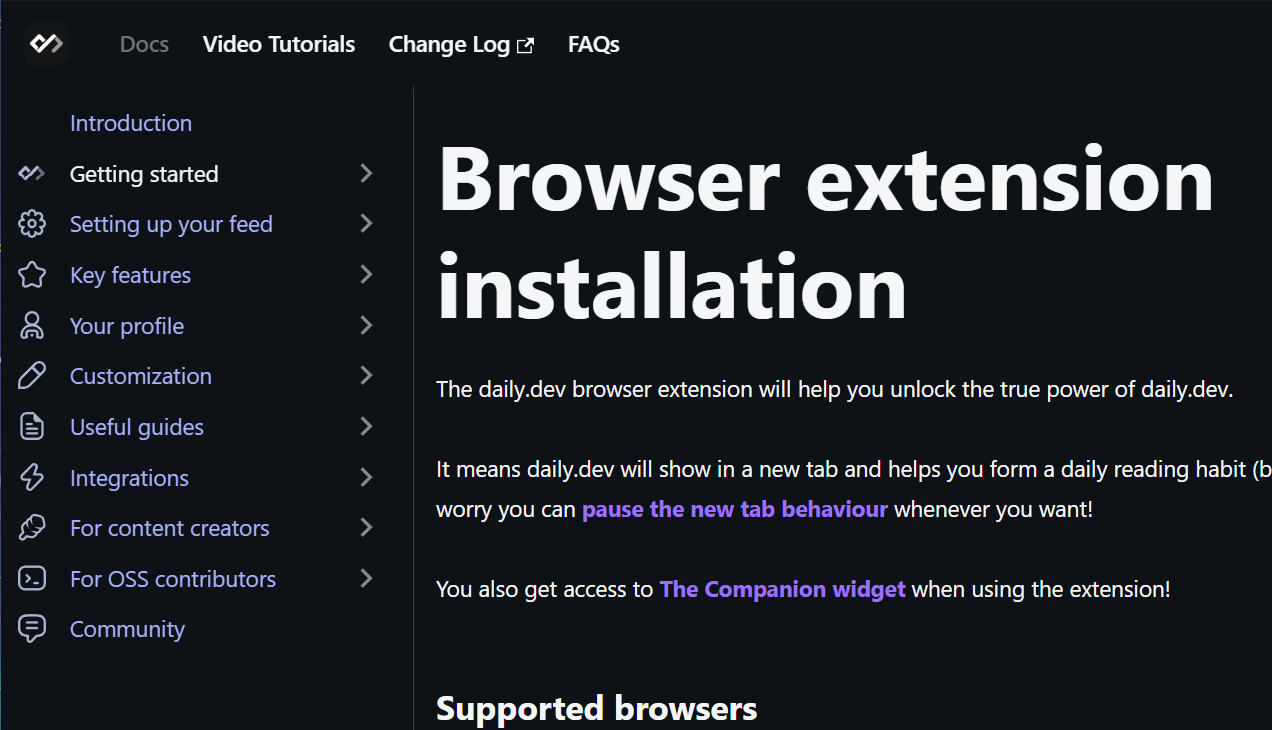Click the person icon beside Your profile
This screenshot has width=1272, height=730.
click(x=32, y=325)
